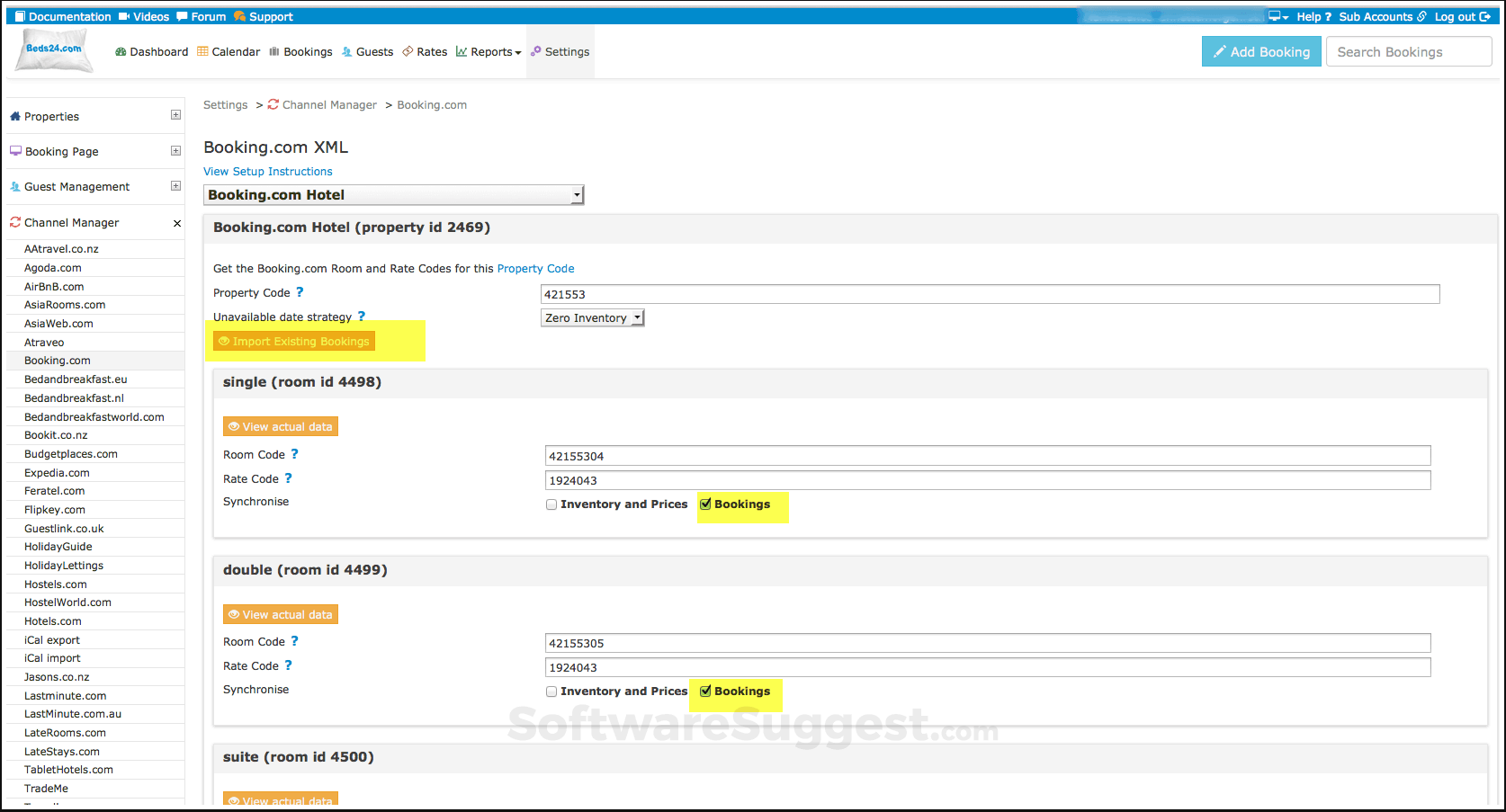Toggle Bookings checkbox for double room

(x=705, y=692)
